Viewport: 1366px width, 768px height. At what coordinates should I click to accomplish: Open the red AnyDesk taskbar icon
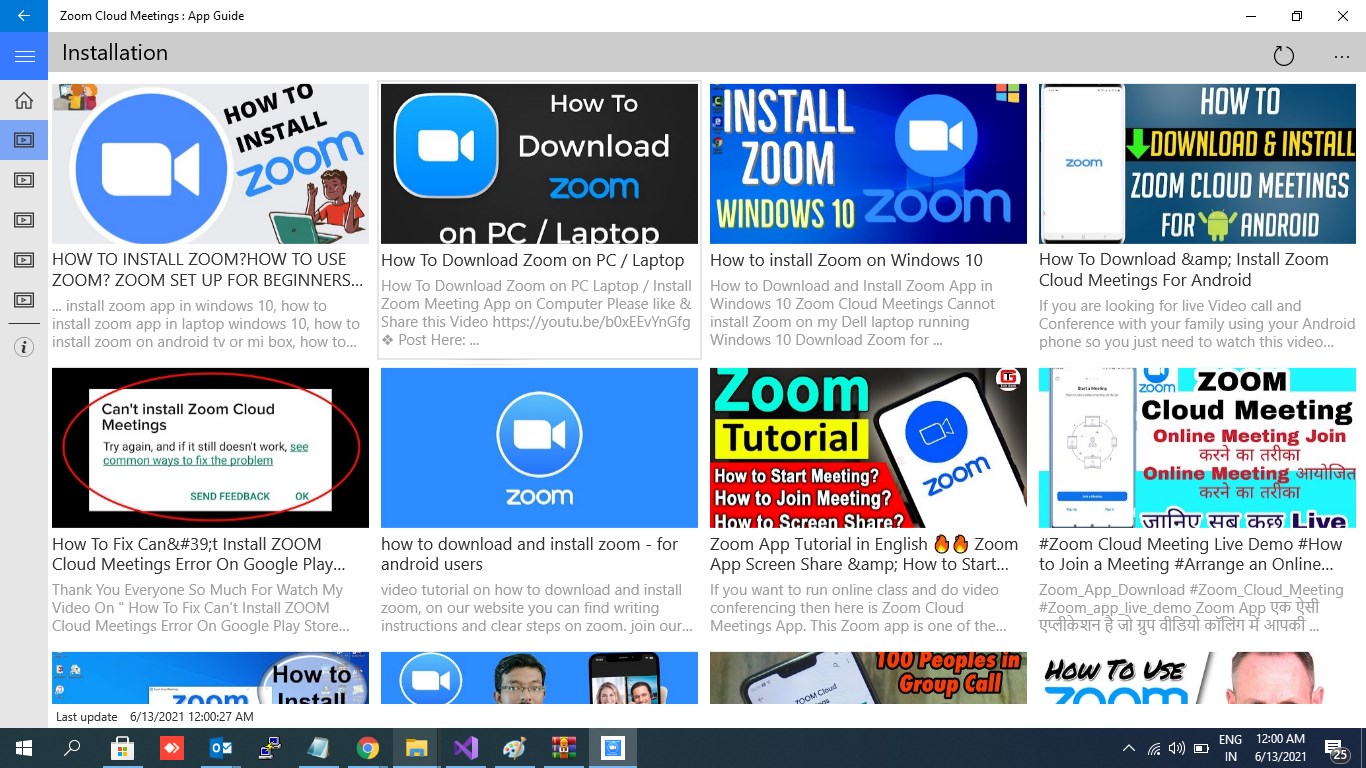[171, 748]
